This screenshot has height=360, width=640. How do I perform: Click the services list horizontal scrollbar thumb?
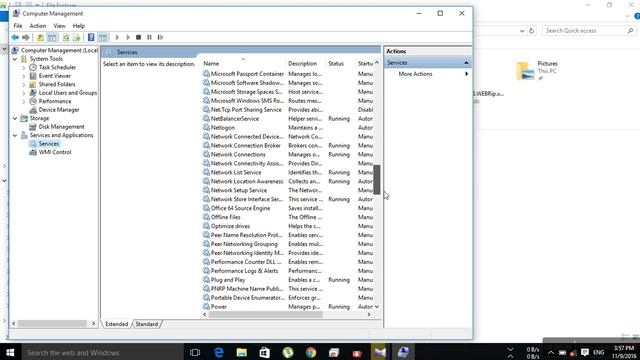[x=266, y=315]
